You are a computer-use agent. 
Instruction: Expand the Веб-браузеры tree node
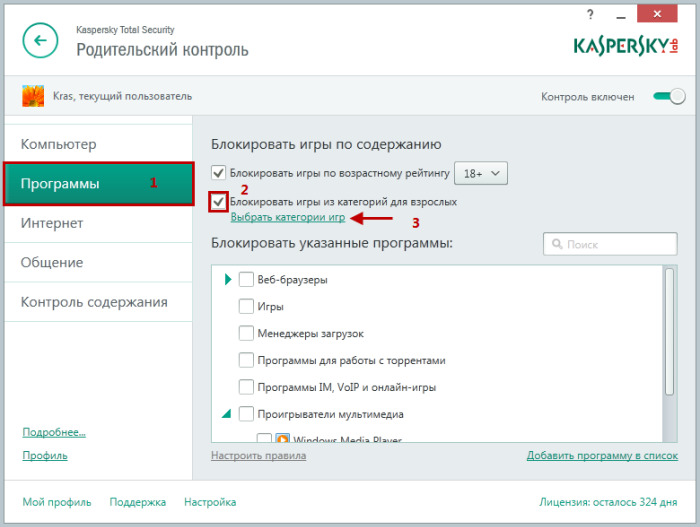click(x=228, y=280)
